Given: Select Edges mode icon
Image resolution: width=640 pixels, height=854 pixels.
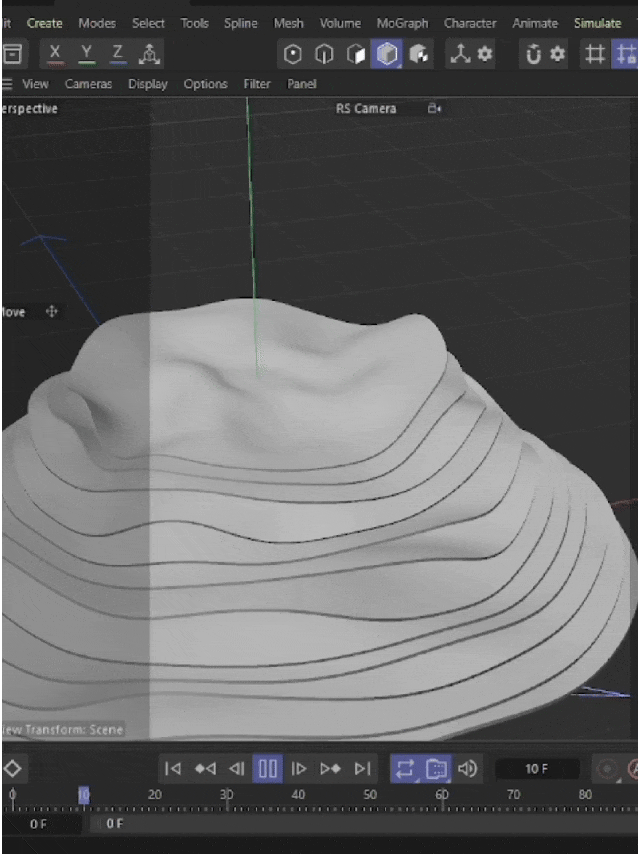Looking at the screenshot, I should pyautogui.click(x=325, y=54).
